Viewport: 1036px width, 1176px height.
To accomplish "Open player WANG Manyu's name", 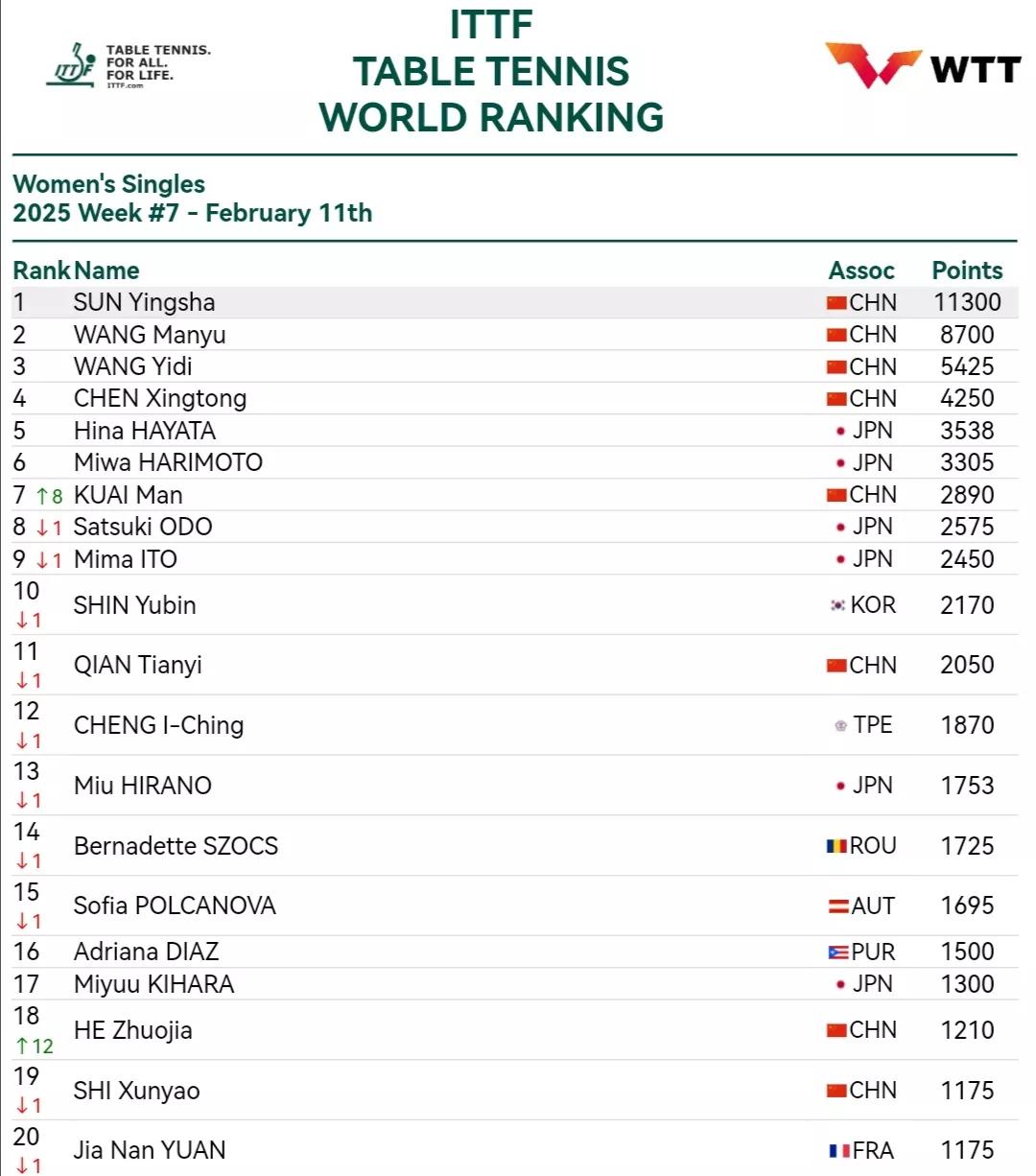I will [150, 335].
